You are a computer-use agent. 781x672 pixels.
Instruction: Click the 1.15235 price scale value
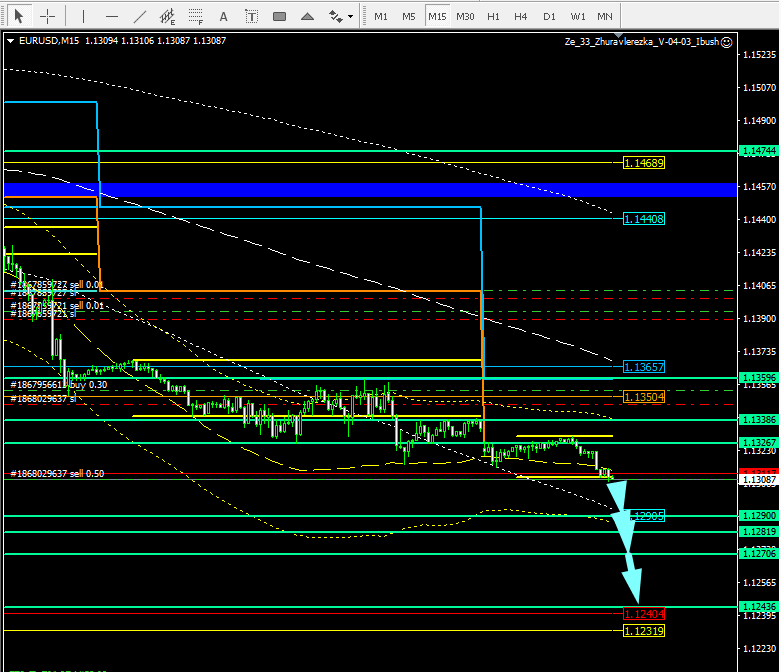click(759, 54)
